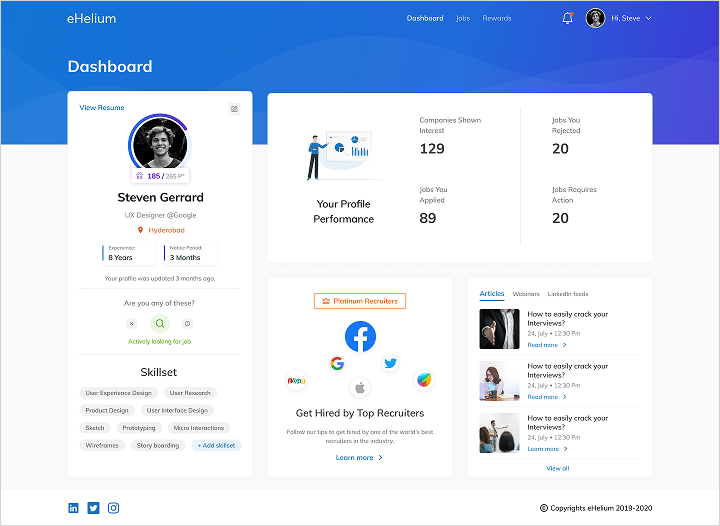Expand the Hi, Steve dropdown arrow
The width and height of the screenshot is (720, 526).
click(x=648, y=18)
